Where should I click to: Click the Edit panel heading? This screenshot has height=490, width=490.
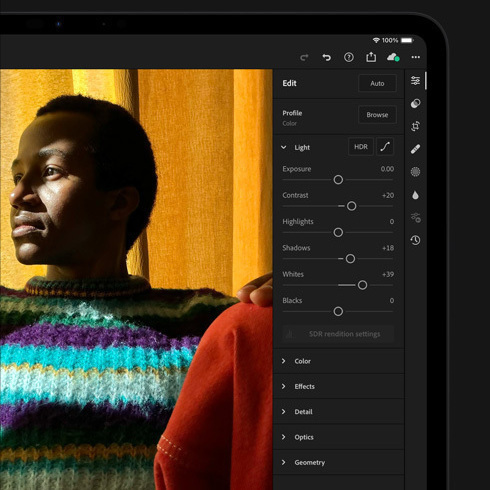coord(289,83)
